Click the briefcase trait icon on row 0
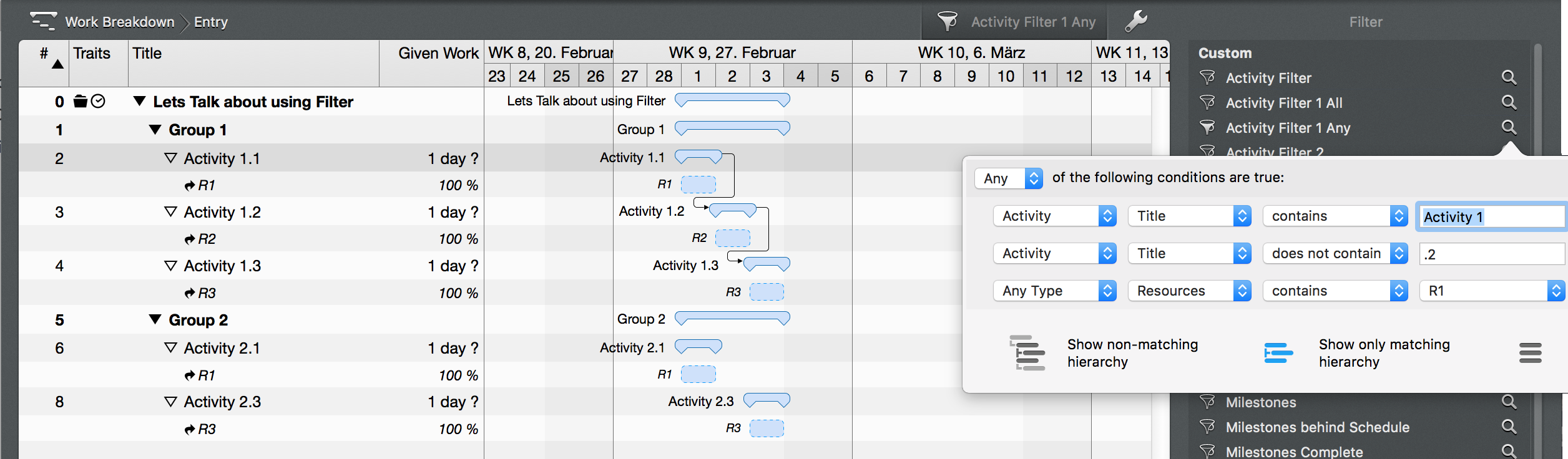Screen dimensions: 1568x459 coord(80,101)
